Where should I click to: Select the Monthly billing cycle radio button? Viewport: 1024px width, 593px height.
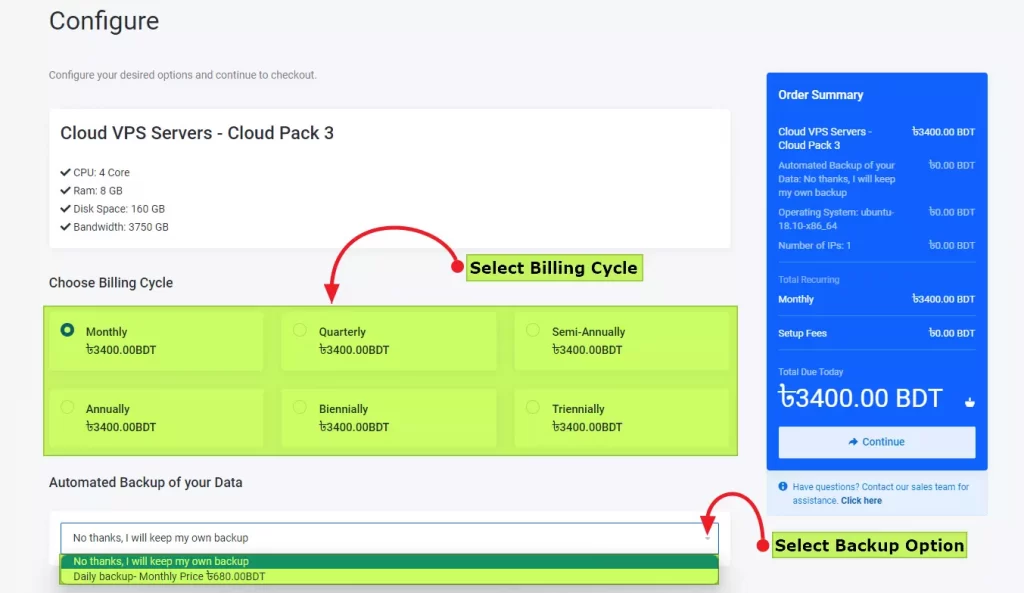(x=67, y=330)
